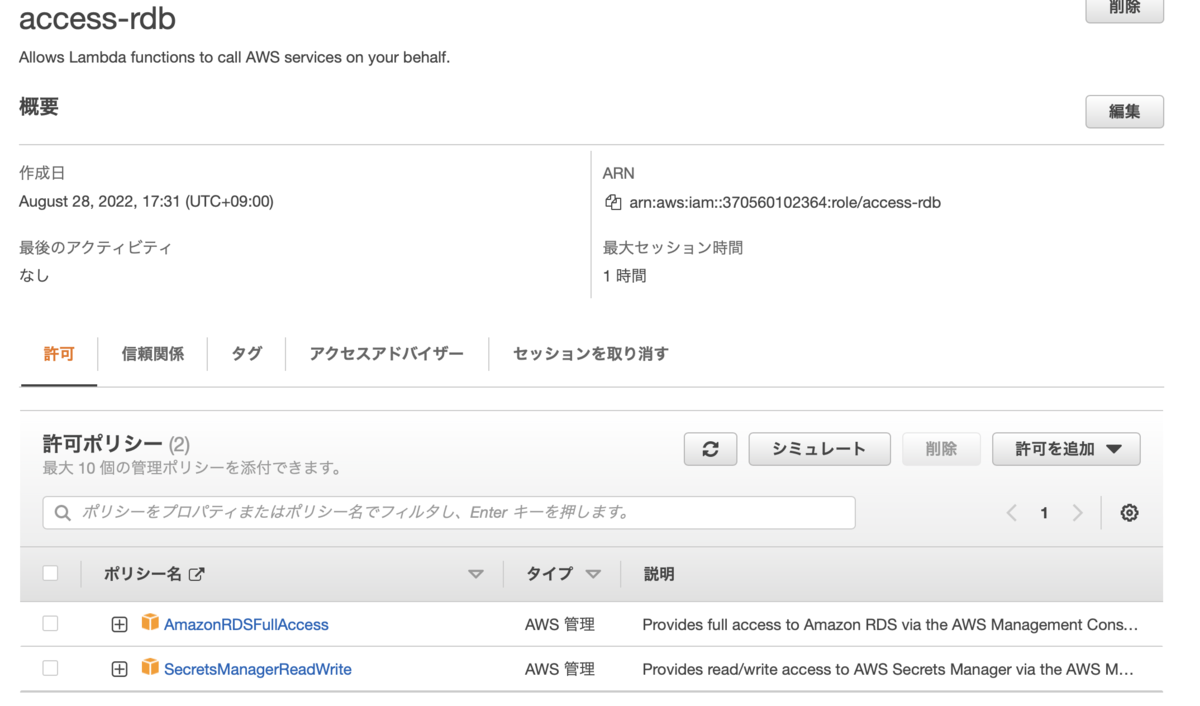Click the ARN text arn:aws:iam::370560102364:role/access-rdb
Image resolution: width=1200 pixels, height=706 pixels.
pyautogui.click(x=785, y=202)
